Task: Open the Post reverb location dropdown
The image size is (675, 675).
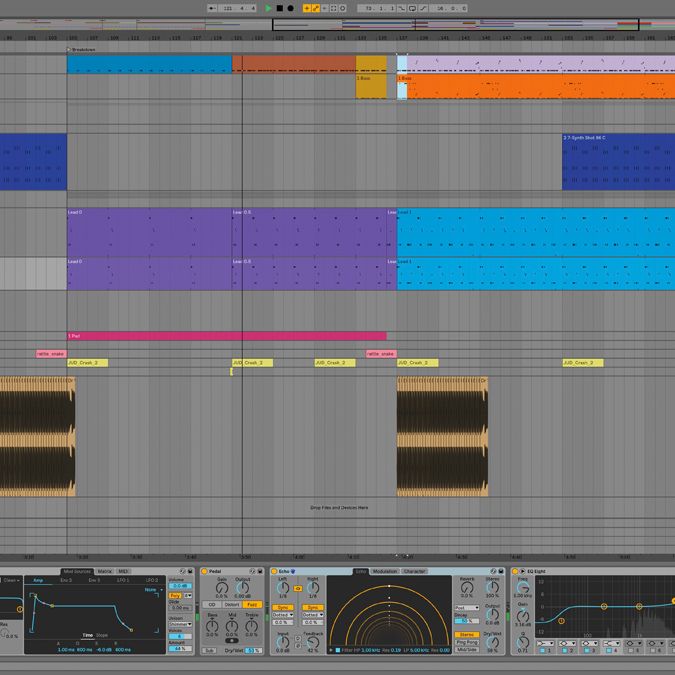Action: (467, 608)
